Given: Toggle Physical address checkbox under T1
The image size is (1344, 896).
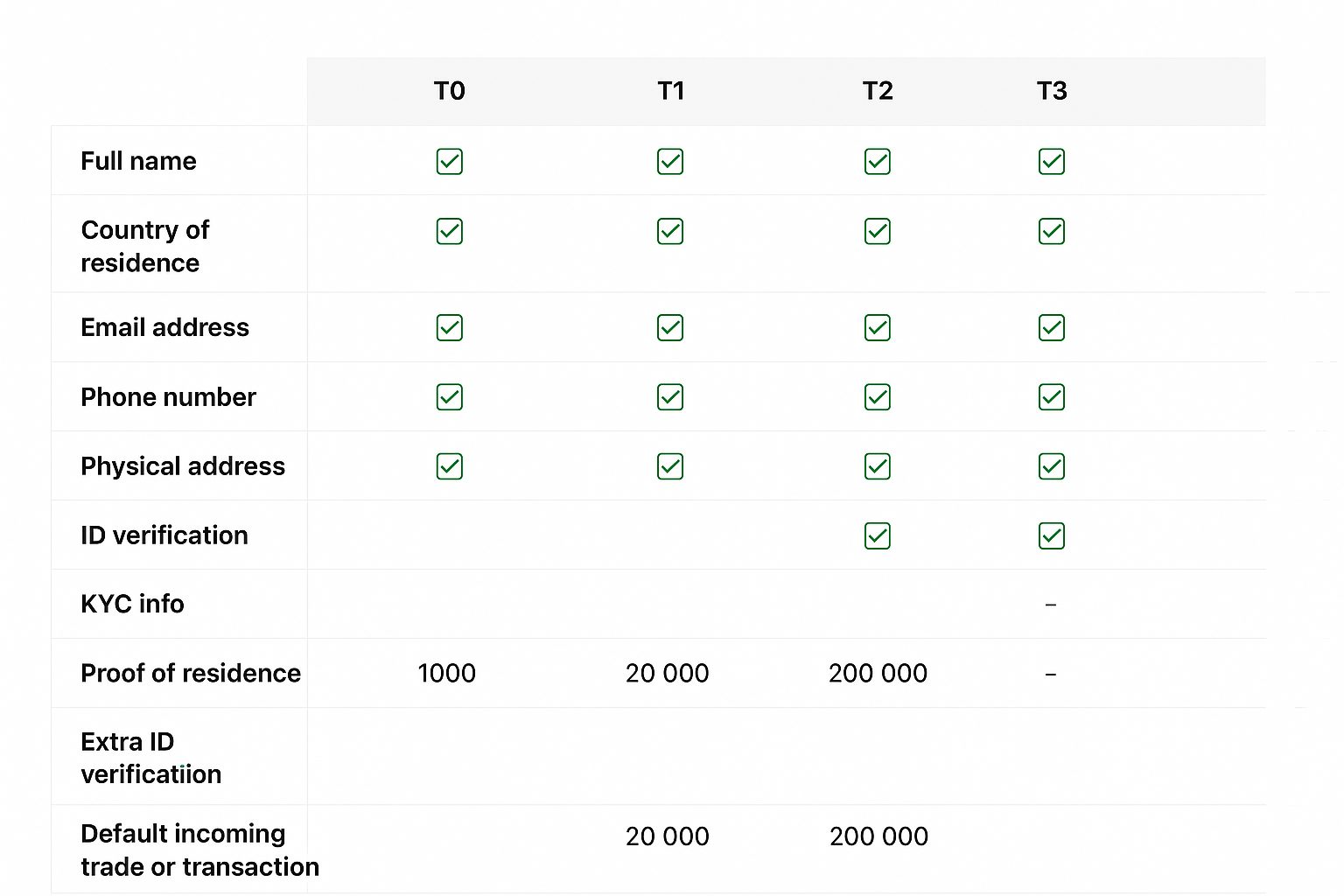Looking at the screenshot, I should (670, 466).
